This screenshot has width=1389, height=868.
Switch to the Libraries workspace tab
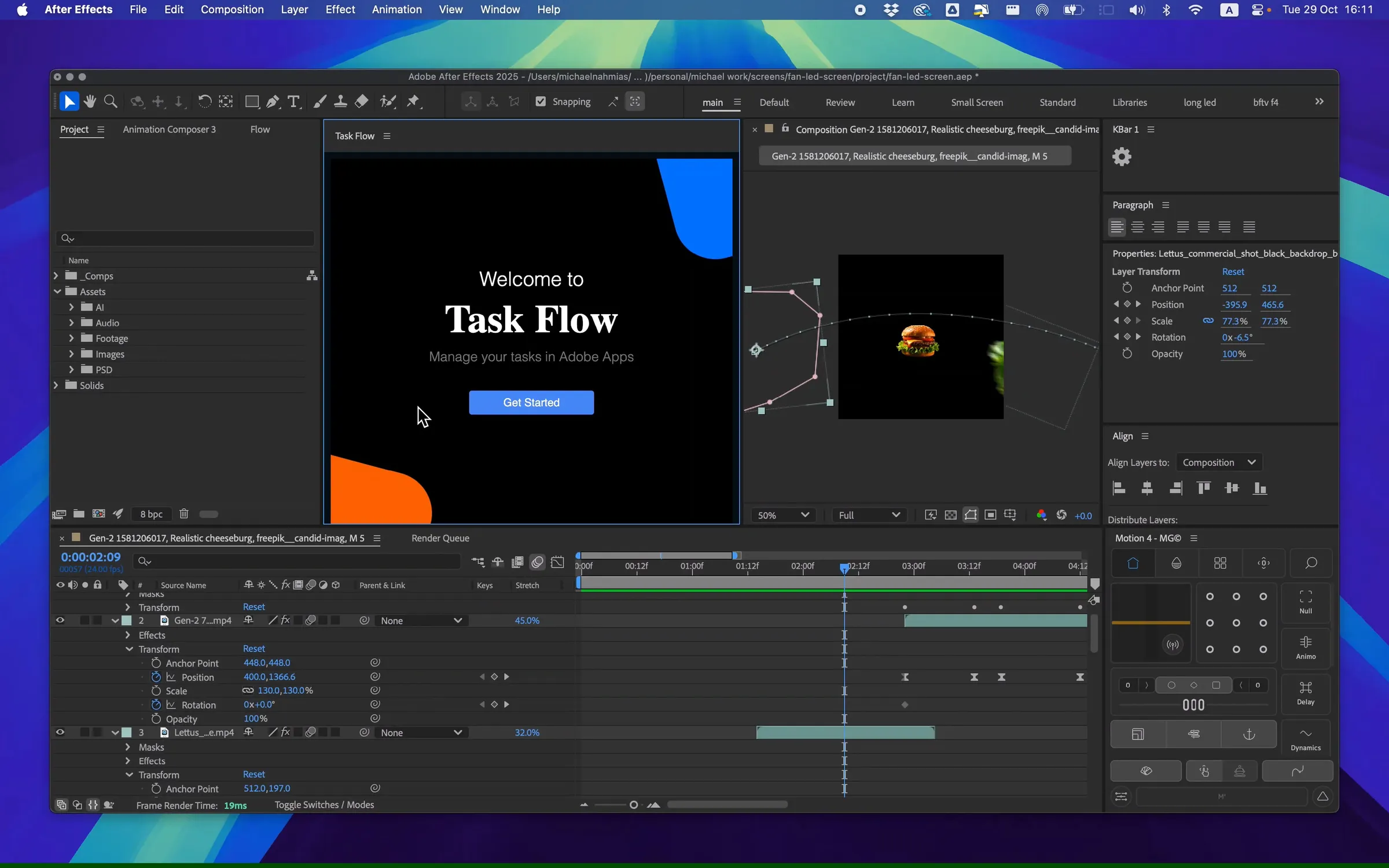[1130, 102]
